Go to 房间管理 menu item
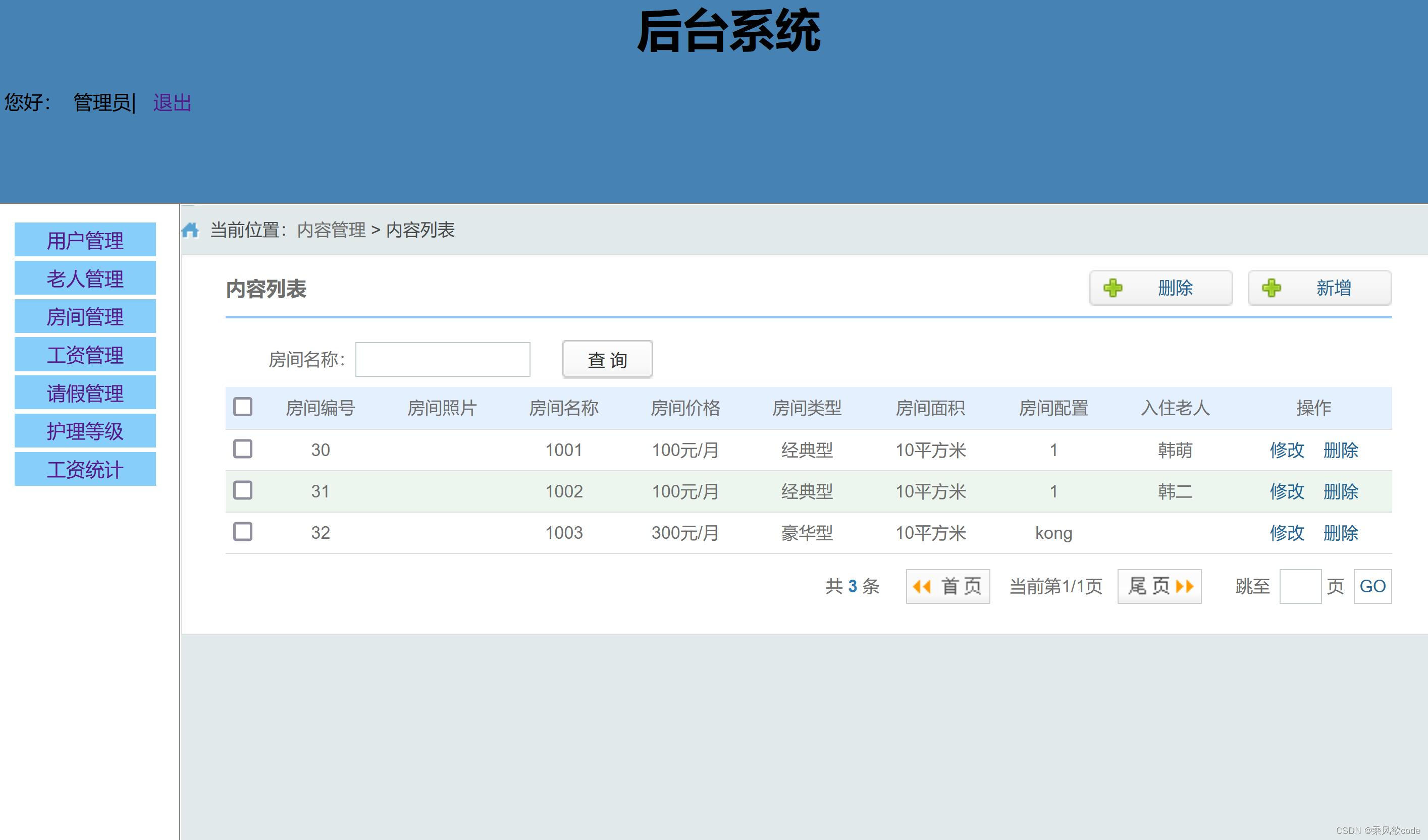 (x=85, y=317)
